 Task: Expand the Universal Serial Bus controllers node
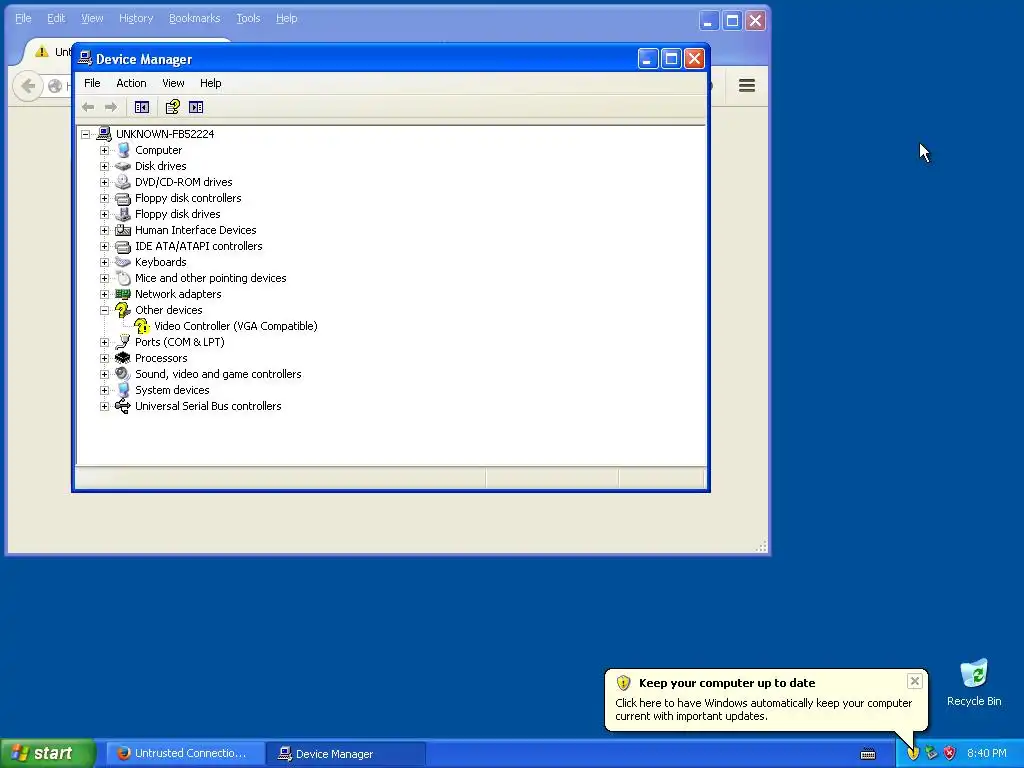click(x=104, y=406)
